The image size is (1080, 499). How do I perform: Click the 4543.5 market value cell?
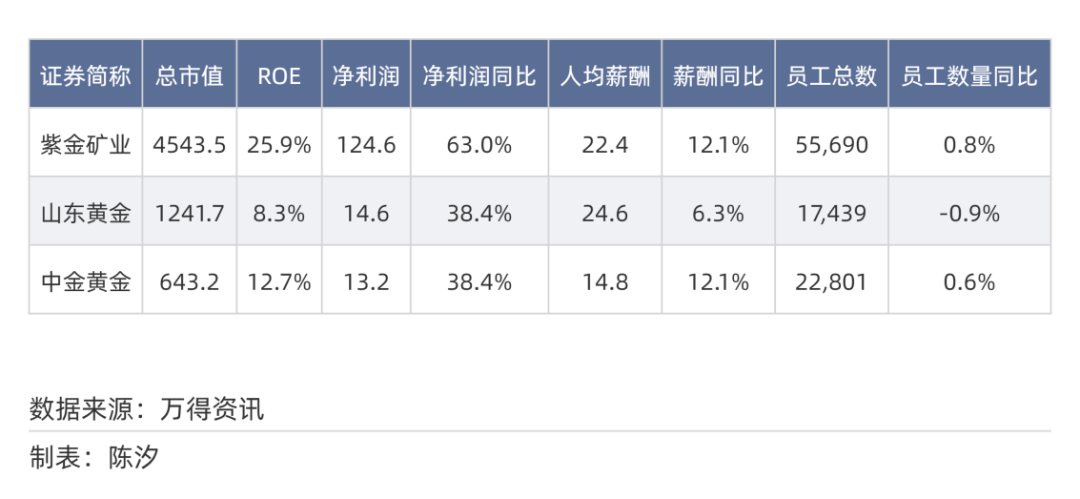189,145
